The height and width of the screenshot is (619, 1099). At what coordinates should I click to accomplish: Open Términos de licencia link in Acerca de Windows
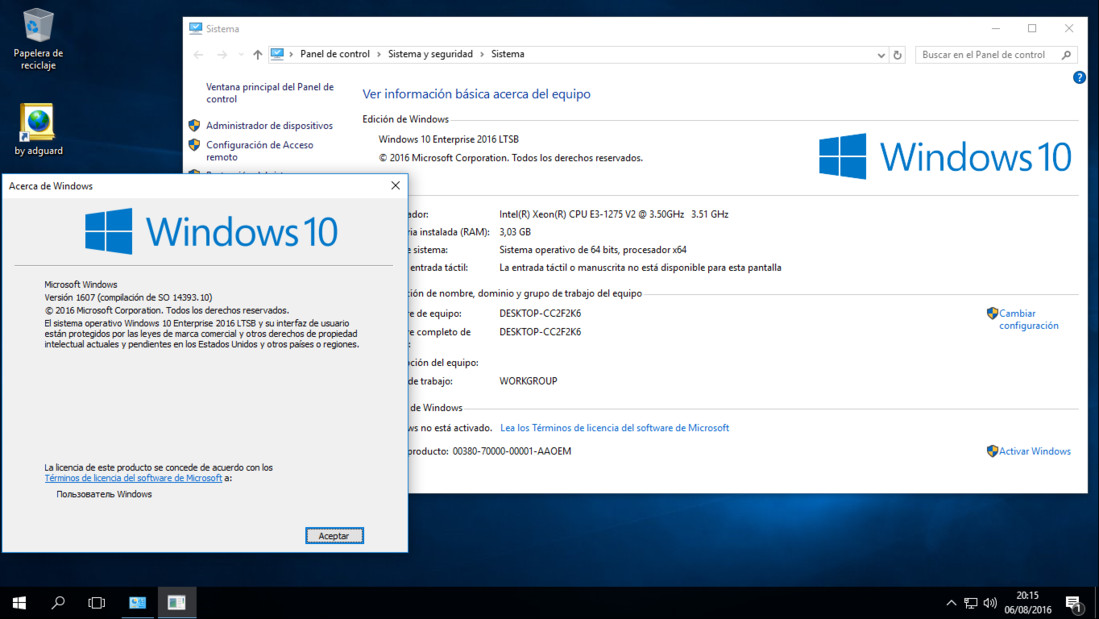(x=133, y=478)
